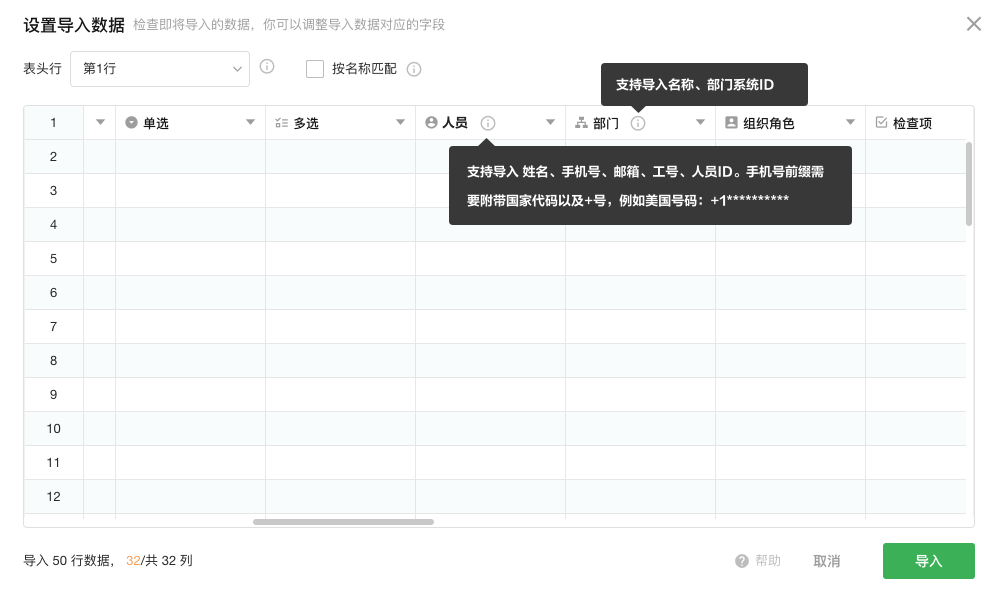
Task: Enable the 按名称匹配 checkbox
Action: 315,69
